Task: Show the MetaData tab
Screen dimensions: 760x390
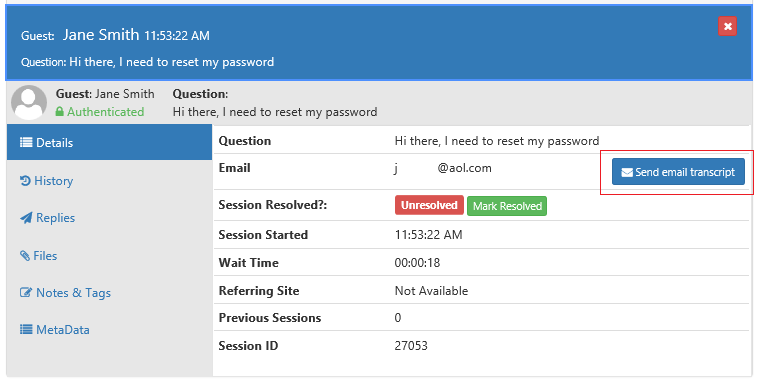Action: 110,329
